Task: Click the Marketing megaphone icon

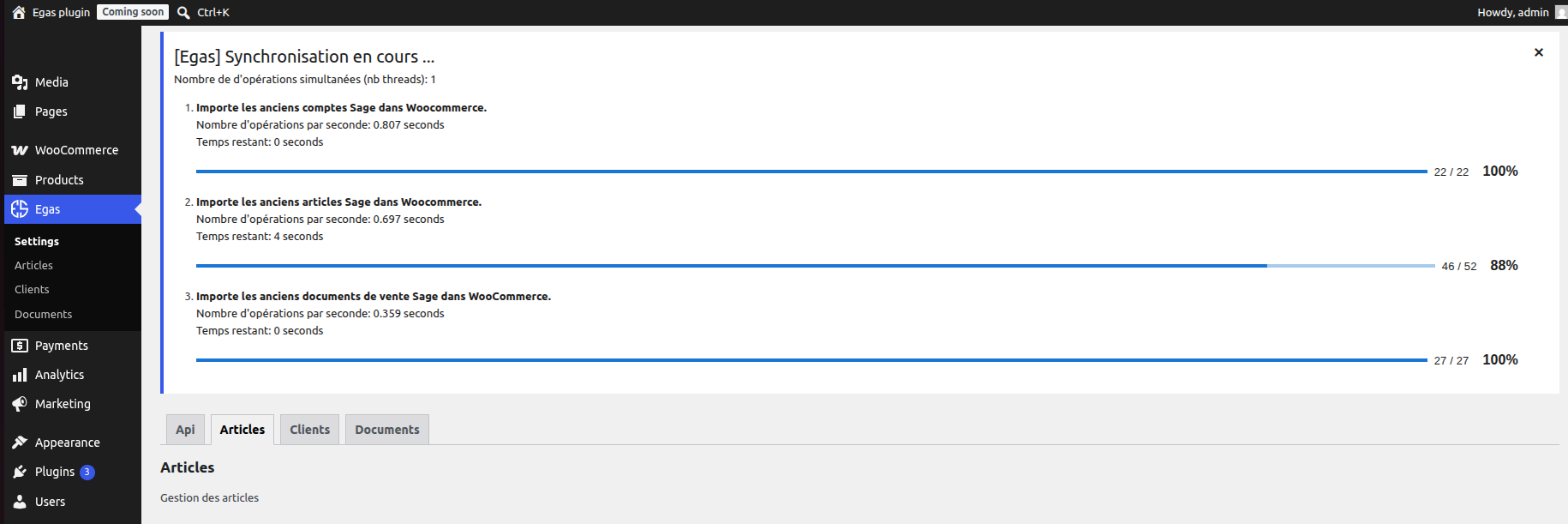Action: pos(20,404)
